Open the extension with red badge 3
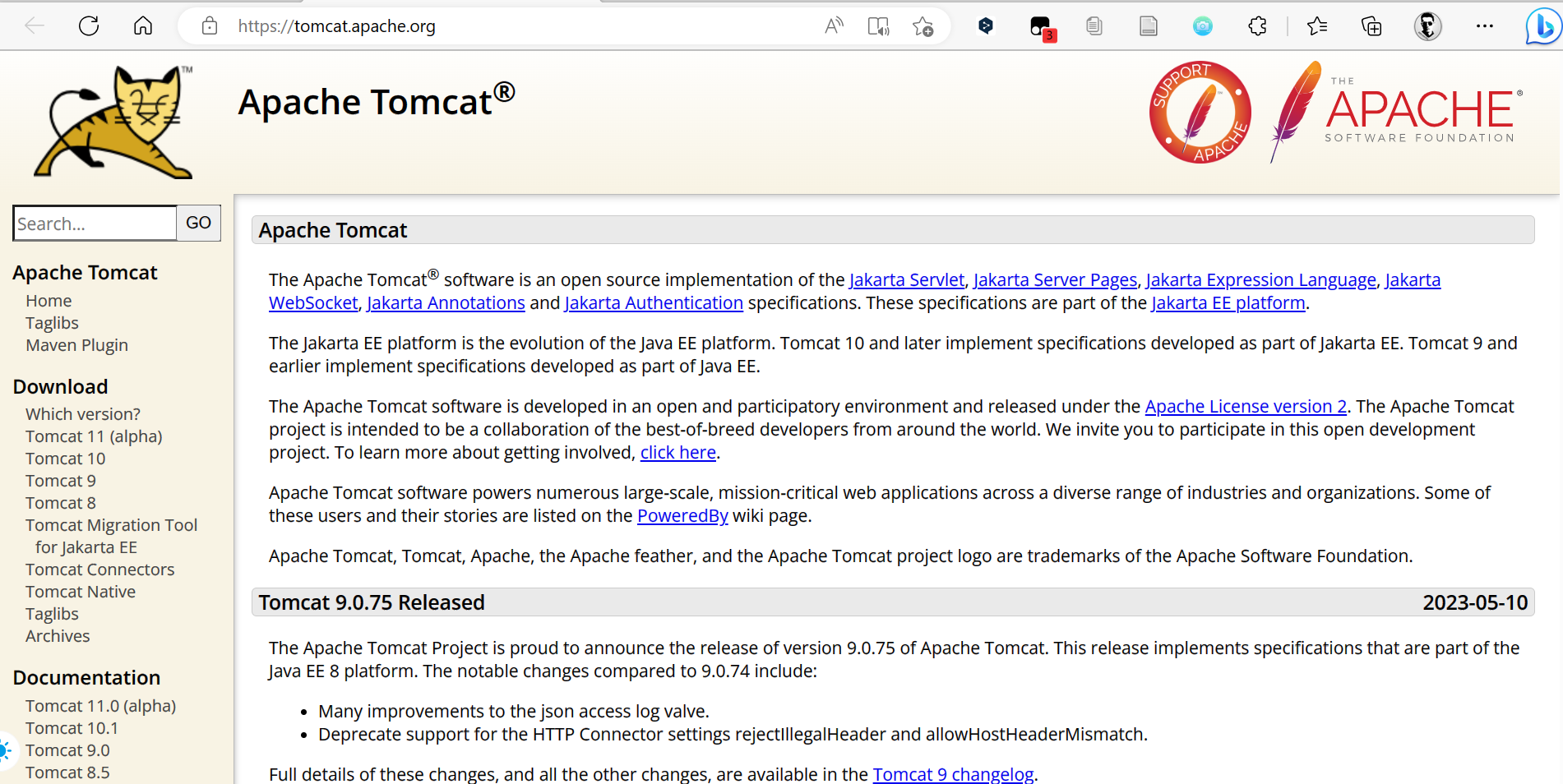Image resolution: width=1563 pixels, height=784 pixels. [x=1042, y=27]
